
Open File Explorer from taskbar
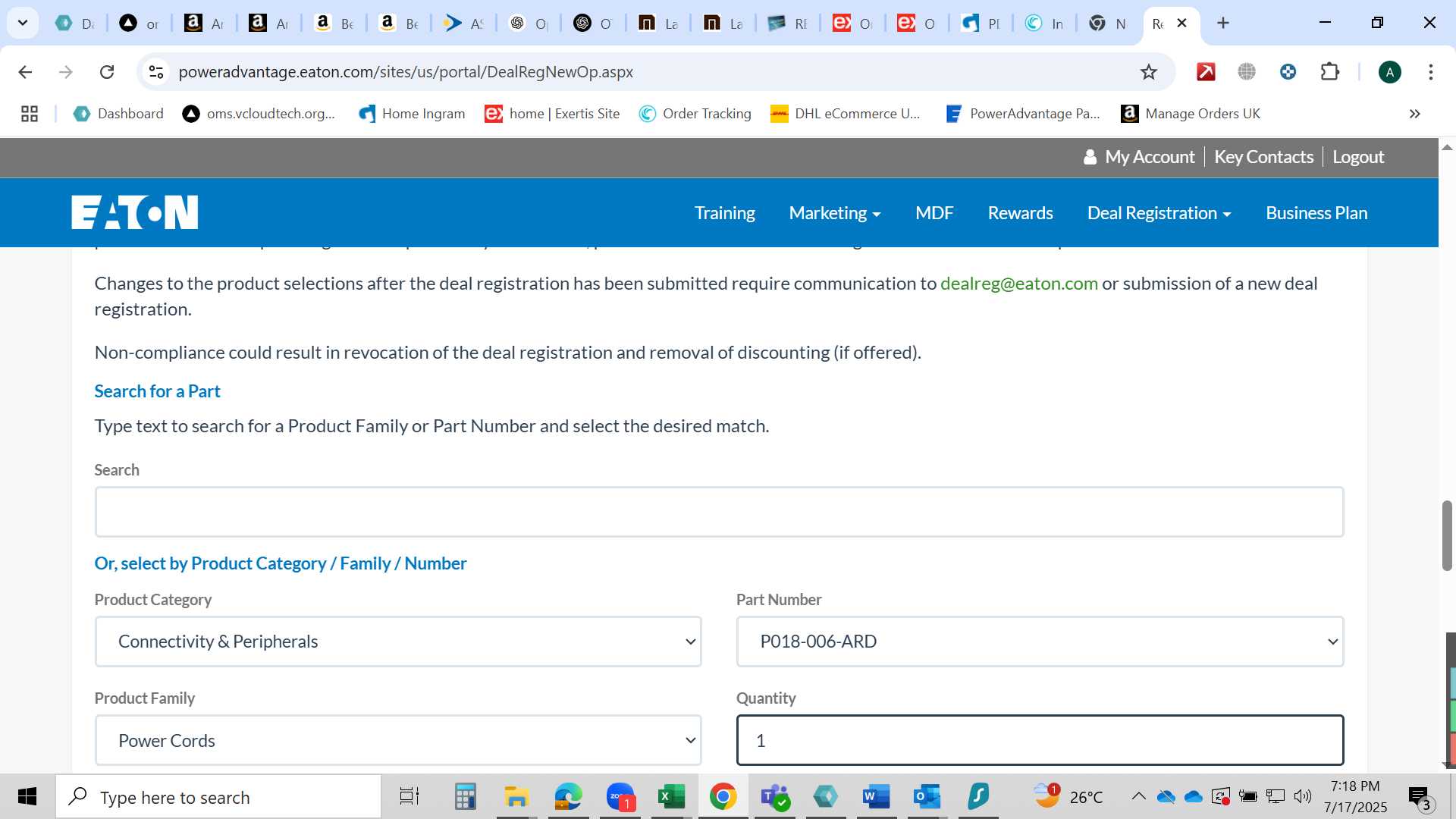click(516, 797)
